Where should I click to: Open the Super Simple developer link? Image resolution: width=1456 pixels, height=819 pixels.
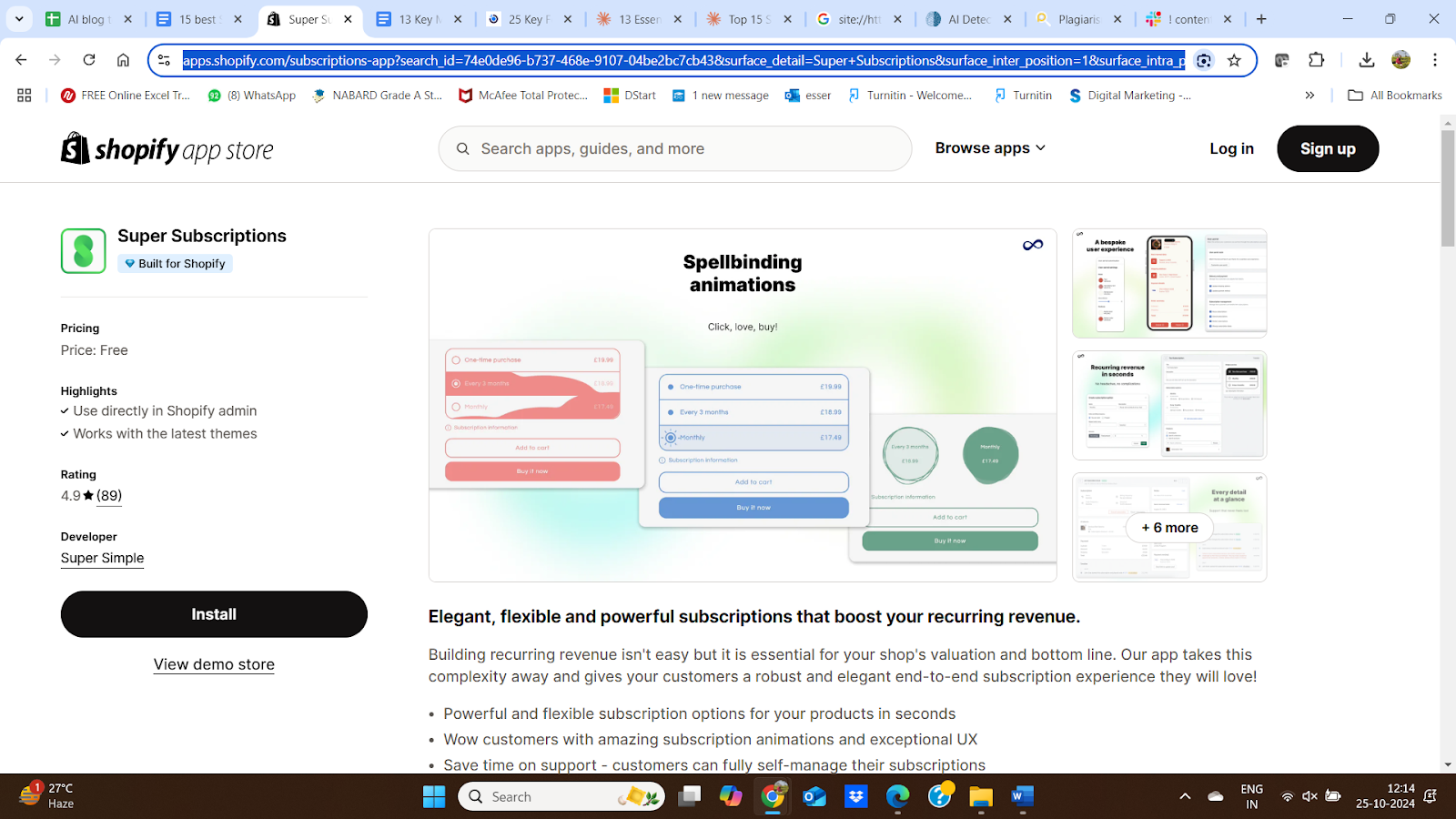(102, 558)
